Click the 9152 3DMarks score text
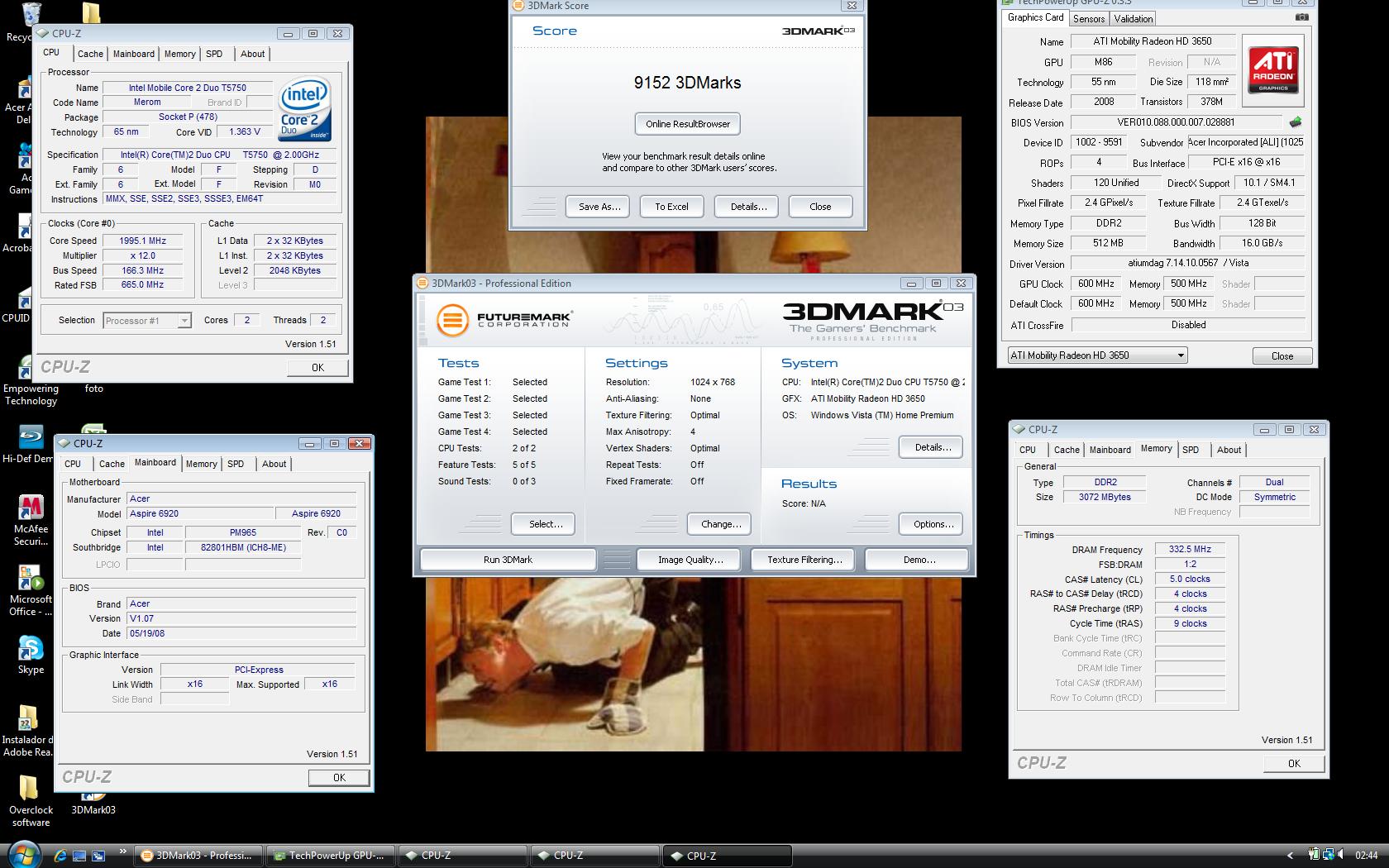This screenshot has height=868, width=1389. click(x=687, y=83)
